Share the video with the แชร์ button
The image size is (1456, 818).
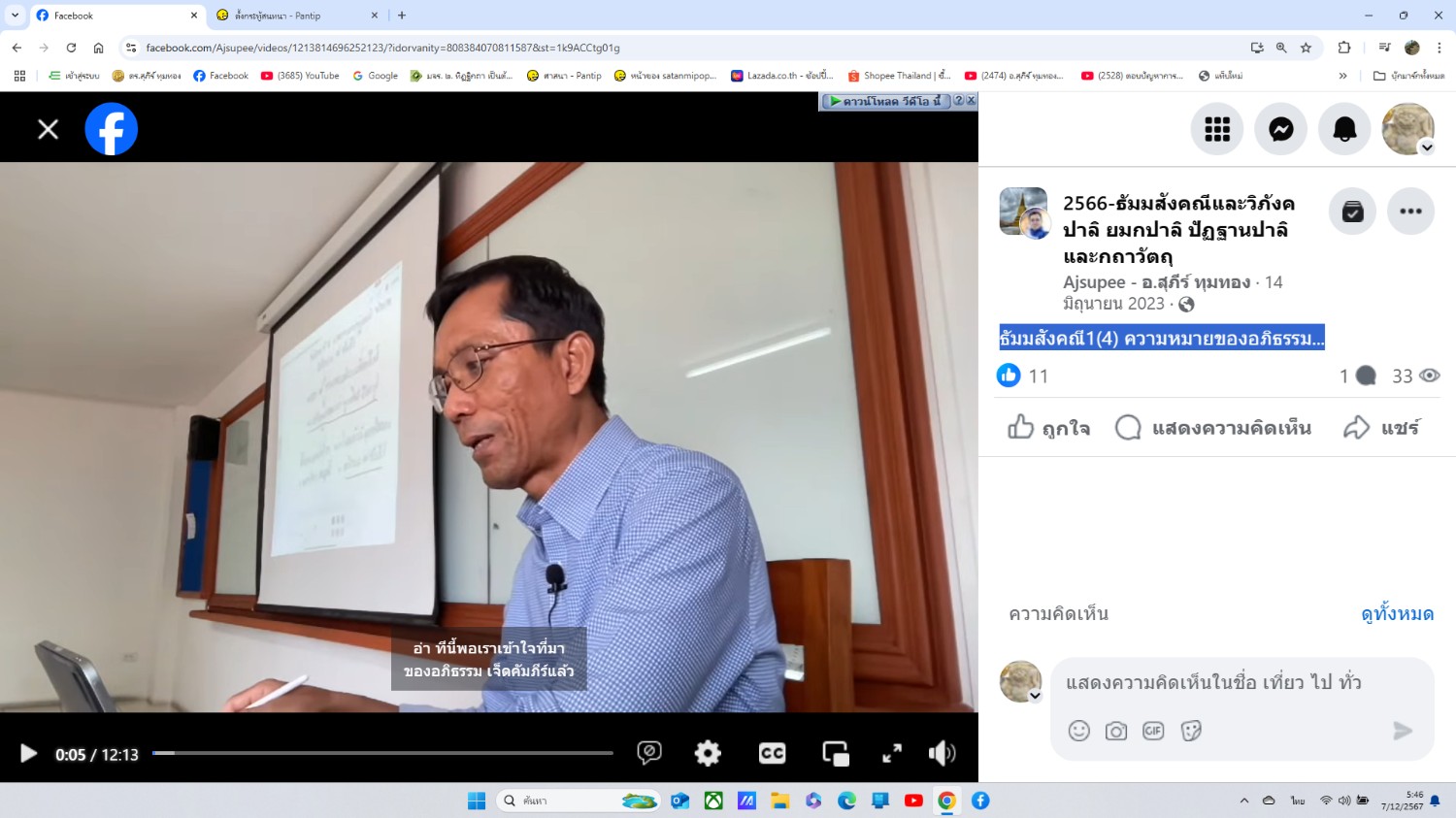tap(1381, 428)
